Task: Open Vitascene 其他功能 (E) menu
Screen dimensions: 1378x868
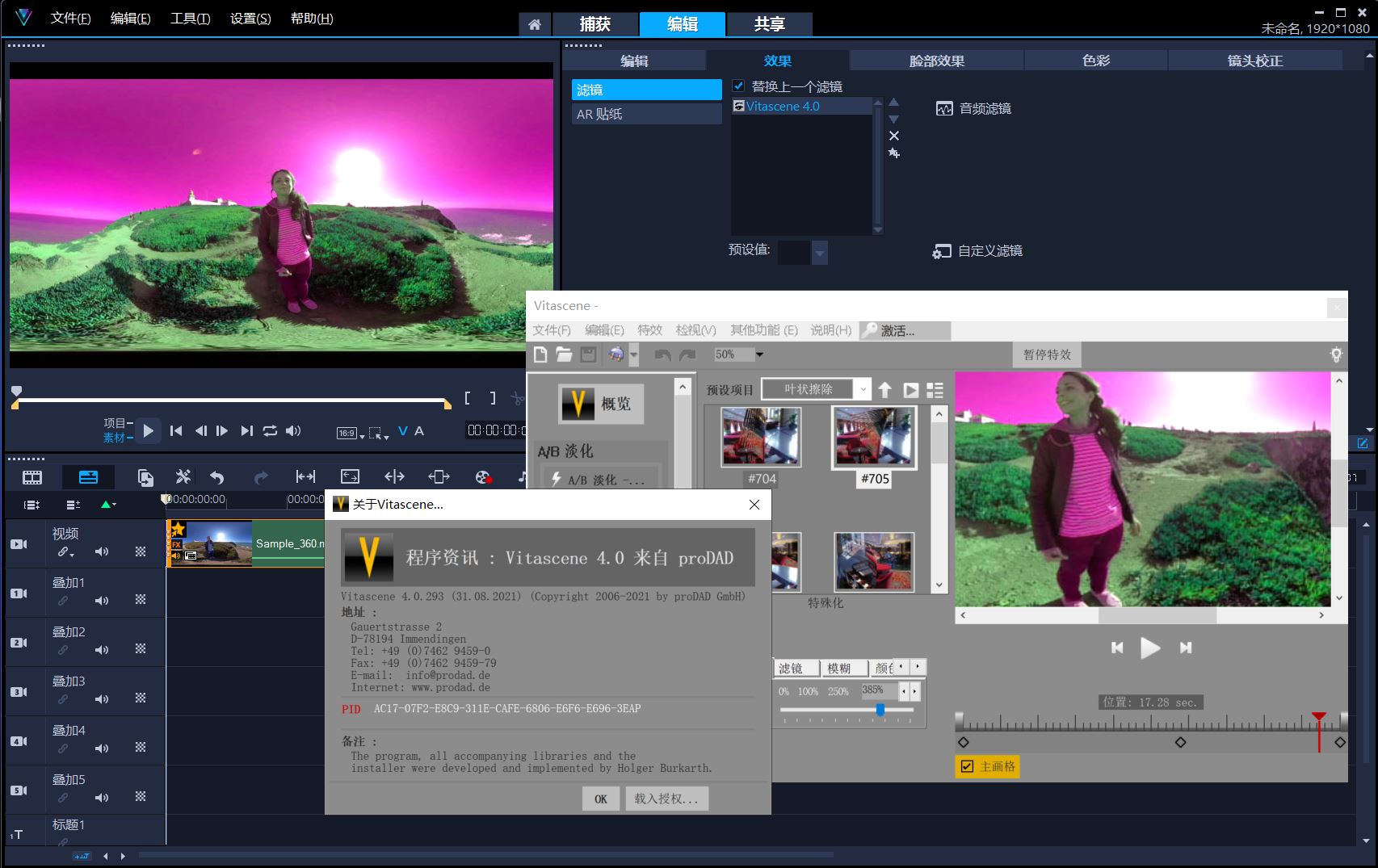Action: 763,330
